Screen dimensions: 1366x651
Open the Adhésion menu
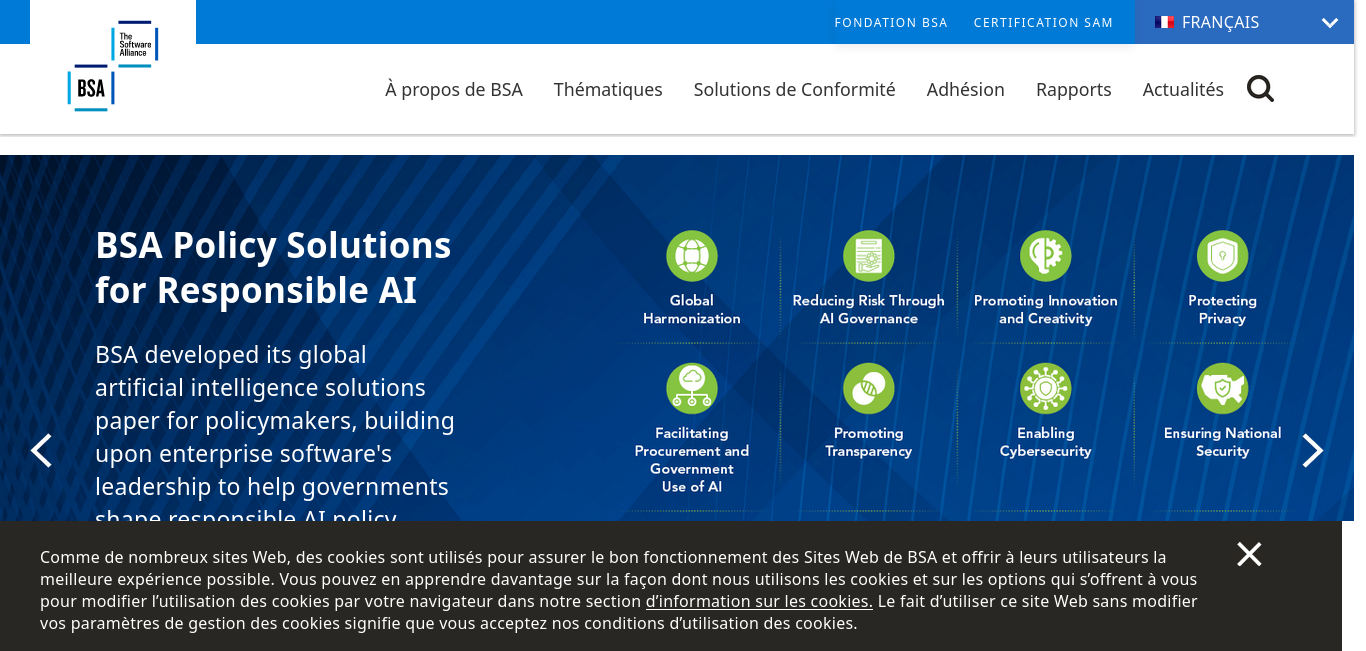coord(966,89)
